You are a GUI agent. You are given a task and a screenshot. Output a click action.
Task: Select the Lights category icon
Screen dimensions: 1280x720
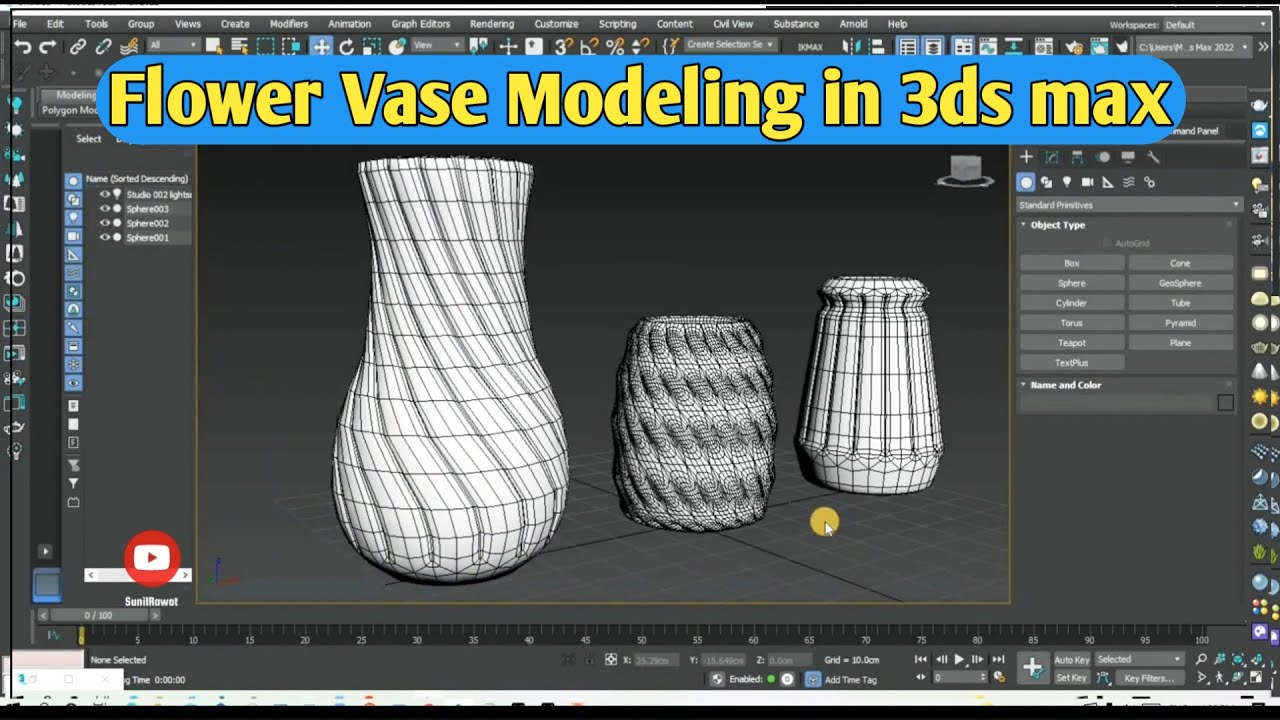pos(1067,182)
